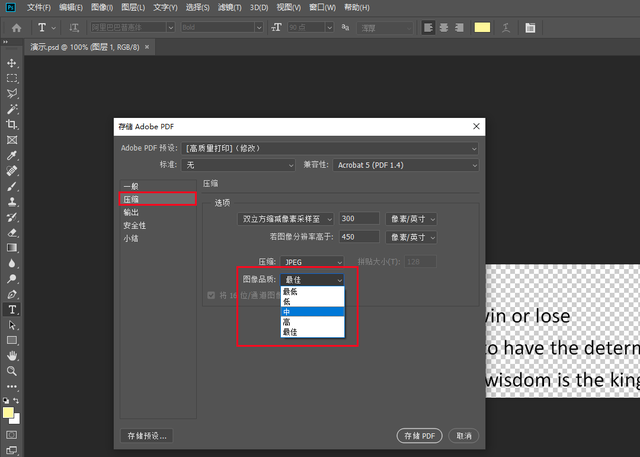
Task: Select the Zoom magnifier tool
Action: [12, 371]
